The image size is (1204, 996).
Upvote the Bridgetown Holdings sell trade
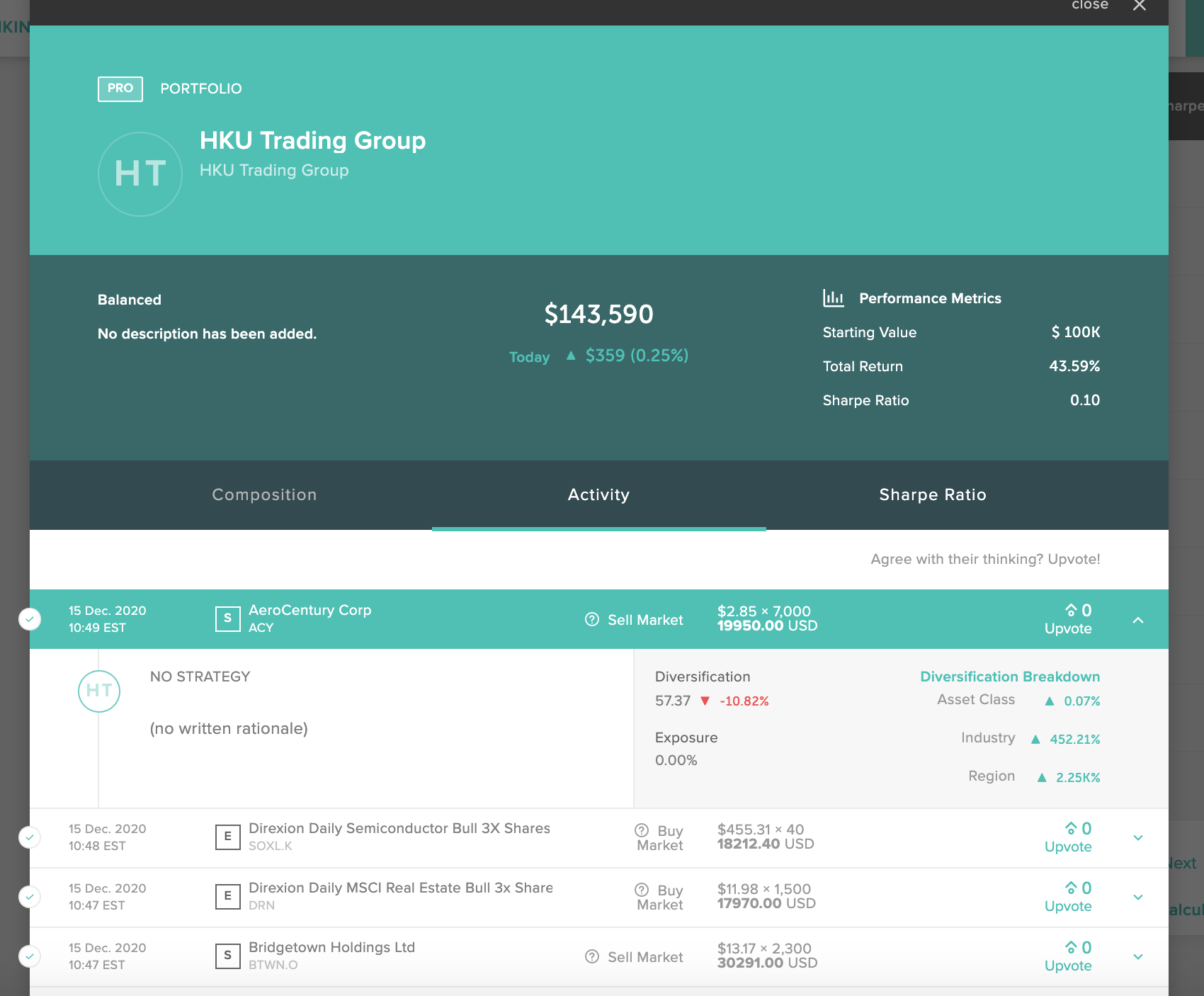(1068, 956)
